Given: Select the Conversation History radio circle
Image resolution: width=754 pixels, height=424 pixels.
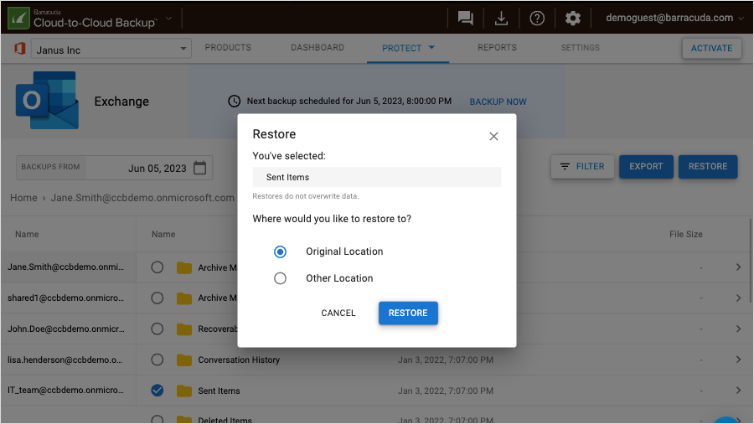Looking at the screenshot, I should point(157,360).
